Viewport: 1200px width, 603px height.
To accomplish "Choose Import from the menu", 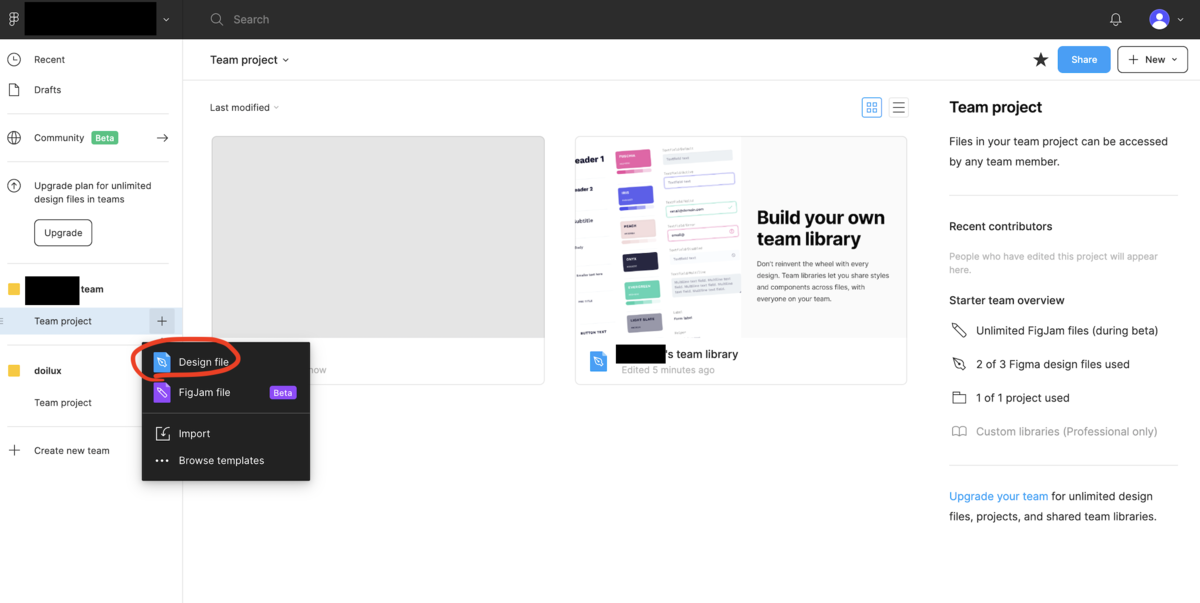I will click(226, 434).
